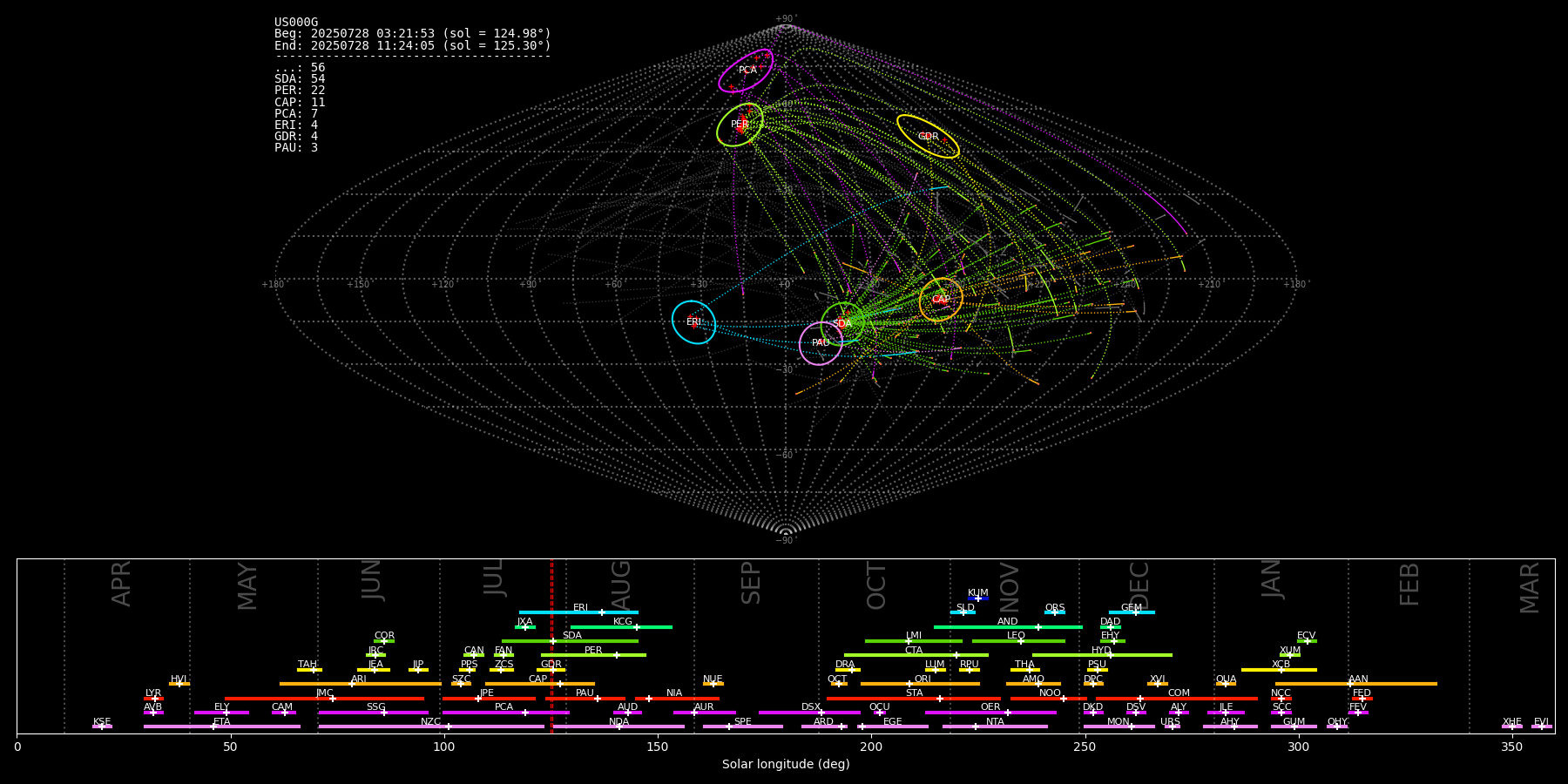Click the magenta PCA bar in timeline
This screenshot has width=1568, height=784.
pyautogui.click(x=505, y=712)
